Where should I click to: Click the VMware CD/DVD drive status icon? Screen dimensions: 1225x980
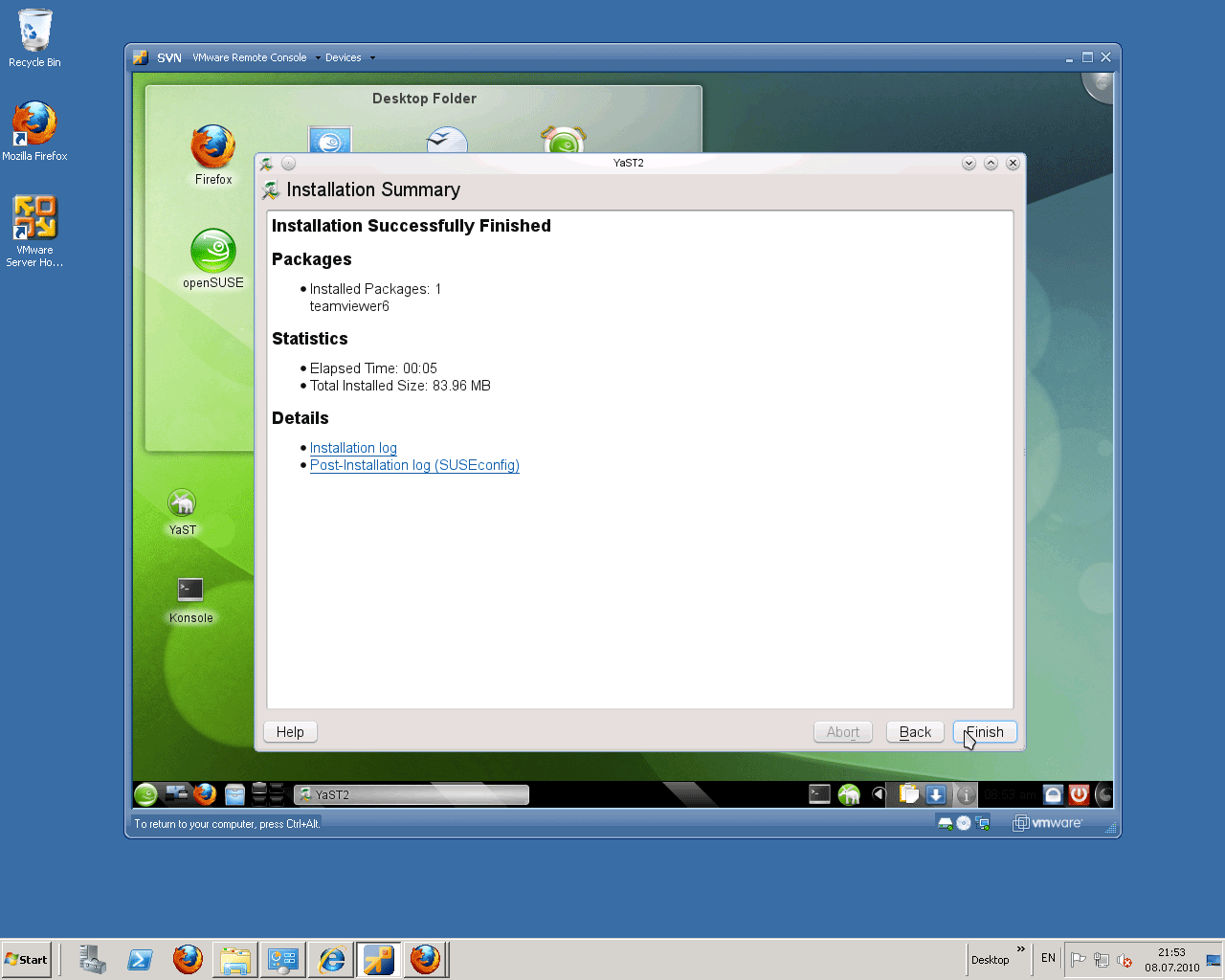[964, 823]
